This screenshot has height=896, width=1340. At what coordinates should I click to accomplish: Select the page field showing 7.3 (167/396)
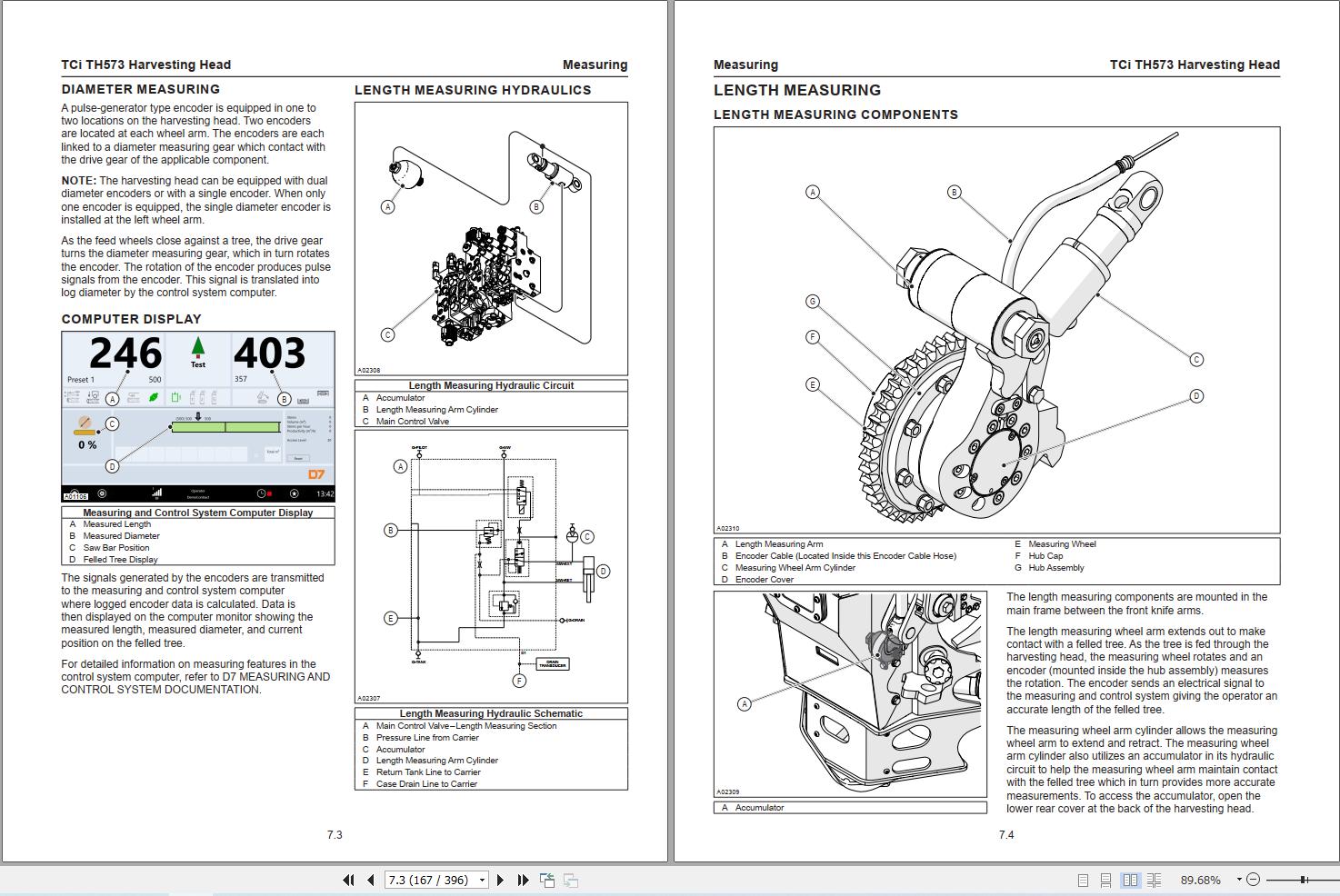427,880
